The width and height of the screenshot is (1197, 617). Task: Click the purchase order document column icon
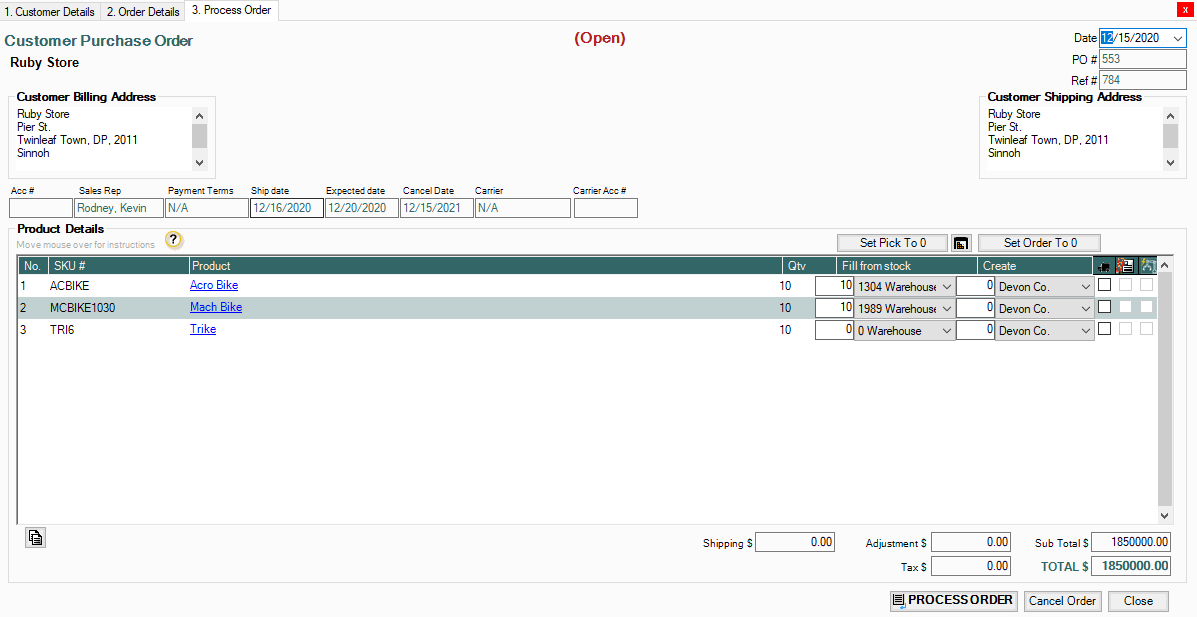(1125, 266)
